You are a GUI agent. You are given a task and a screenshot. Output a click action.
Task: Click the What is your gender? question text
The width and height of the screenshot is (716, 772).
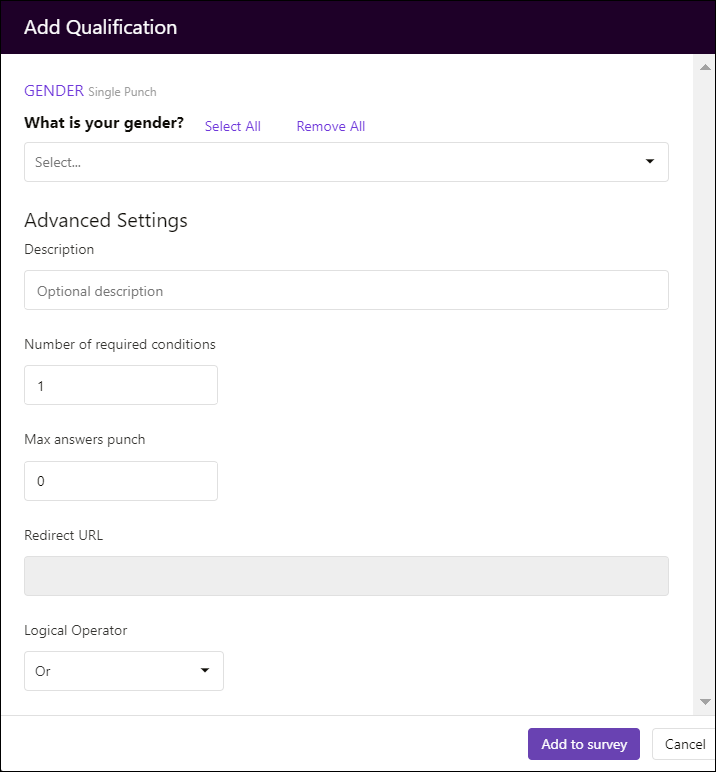point(104,123)
